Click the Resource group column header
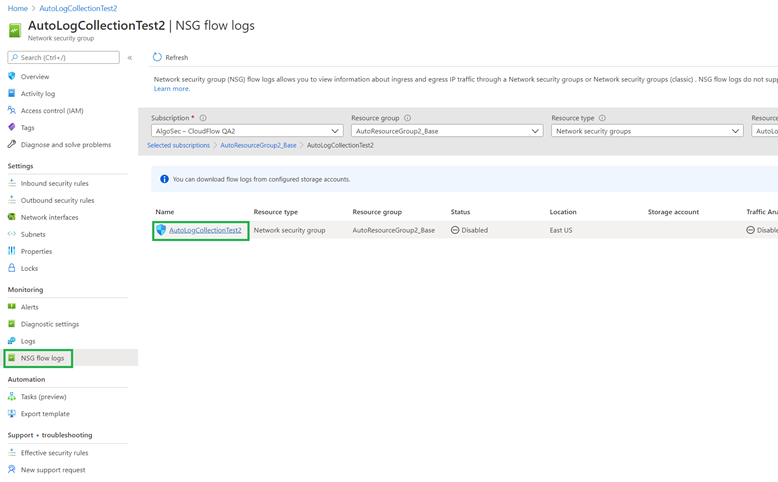 click(377, 211)
